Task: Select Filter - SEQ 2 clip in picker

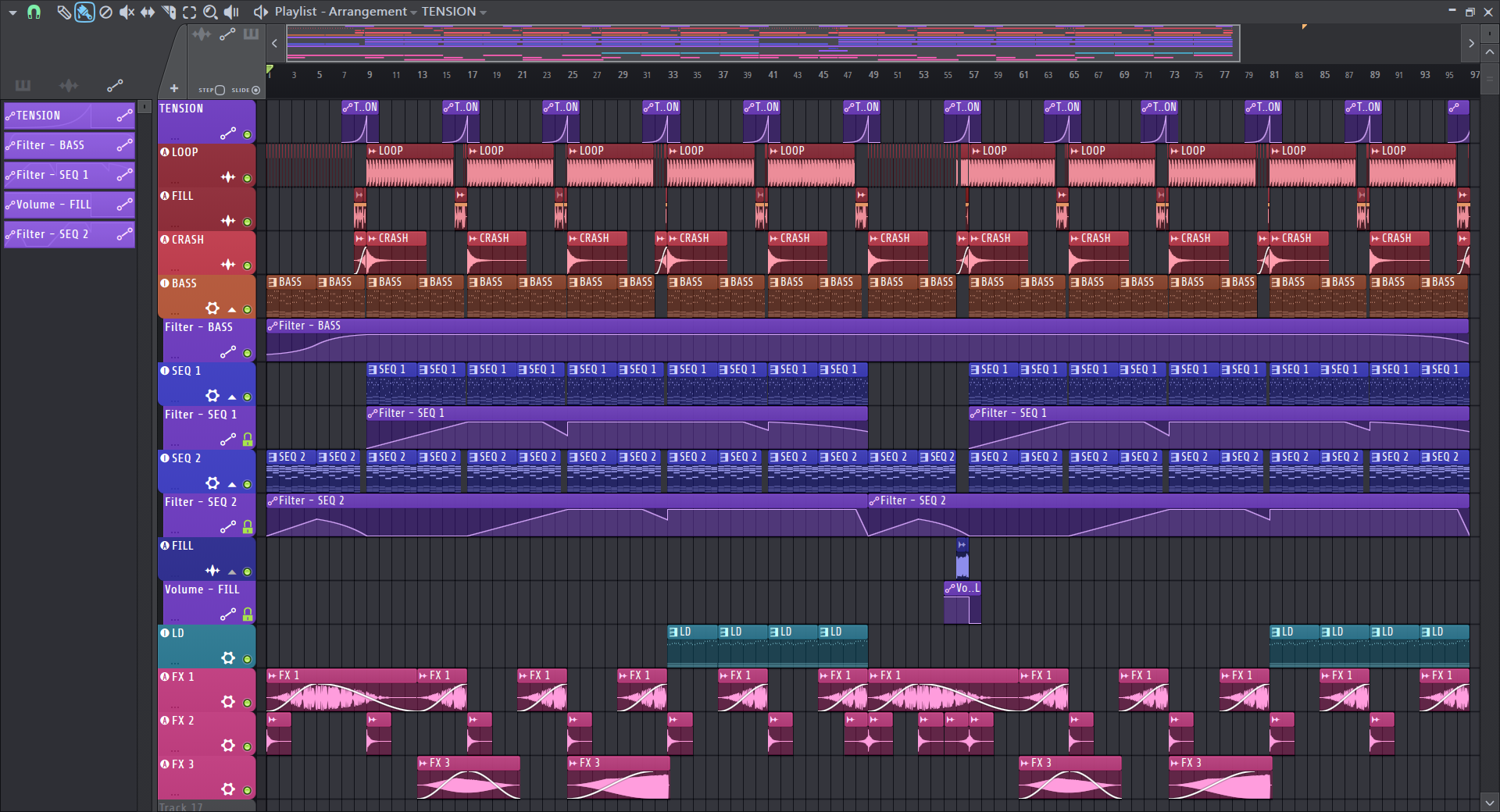Action: pos(70,234)
